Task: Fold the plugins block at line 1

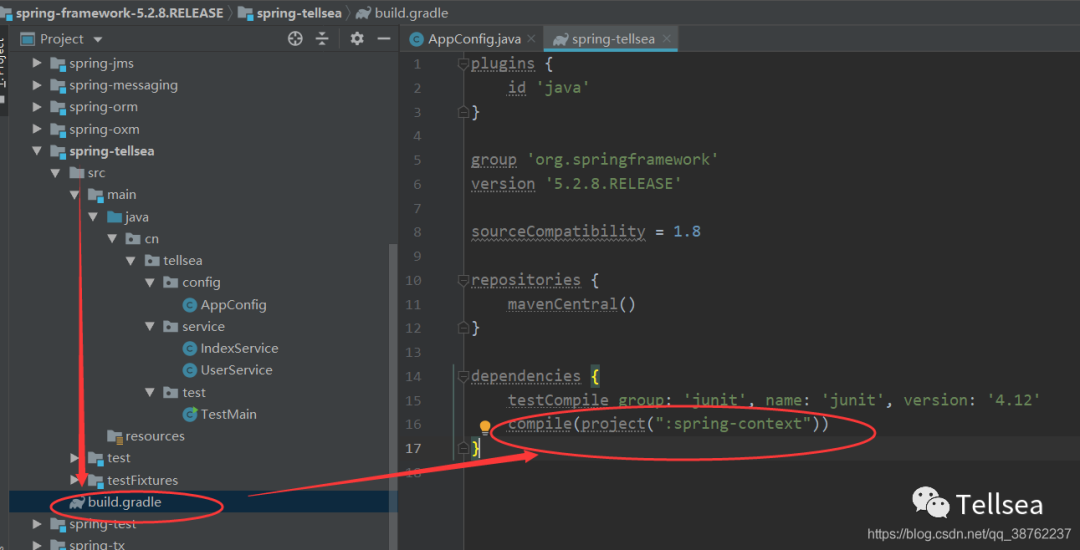Action: 464,65
